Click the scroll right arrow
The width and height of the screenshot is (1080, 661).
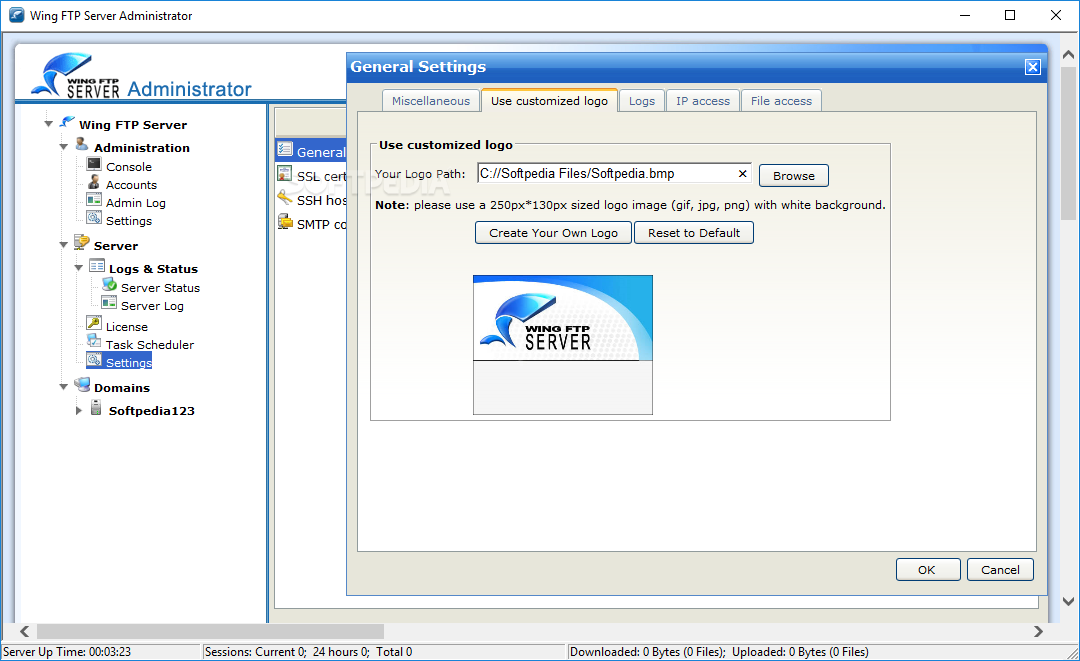tap(1038, 631)
